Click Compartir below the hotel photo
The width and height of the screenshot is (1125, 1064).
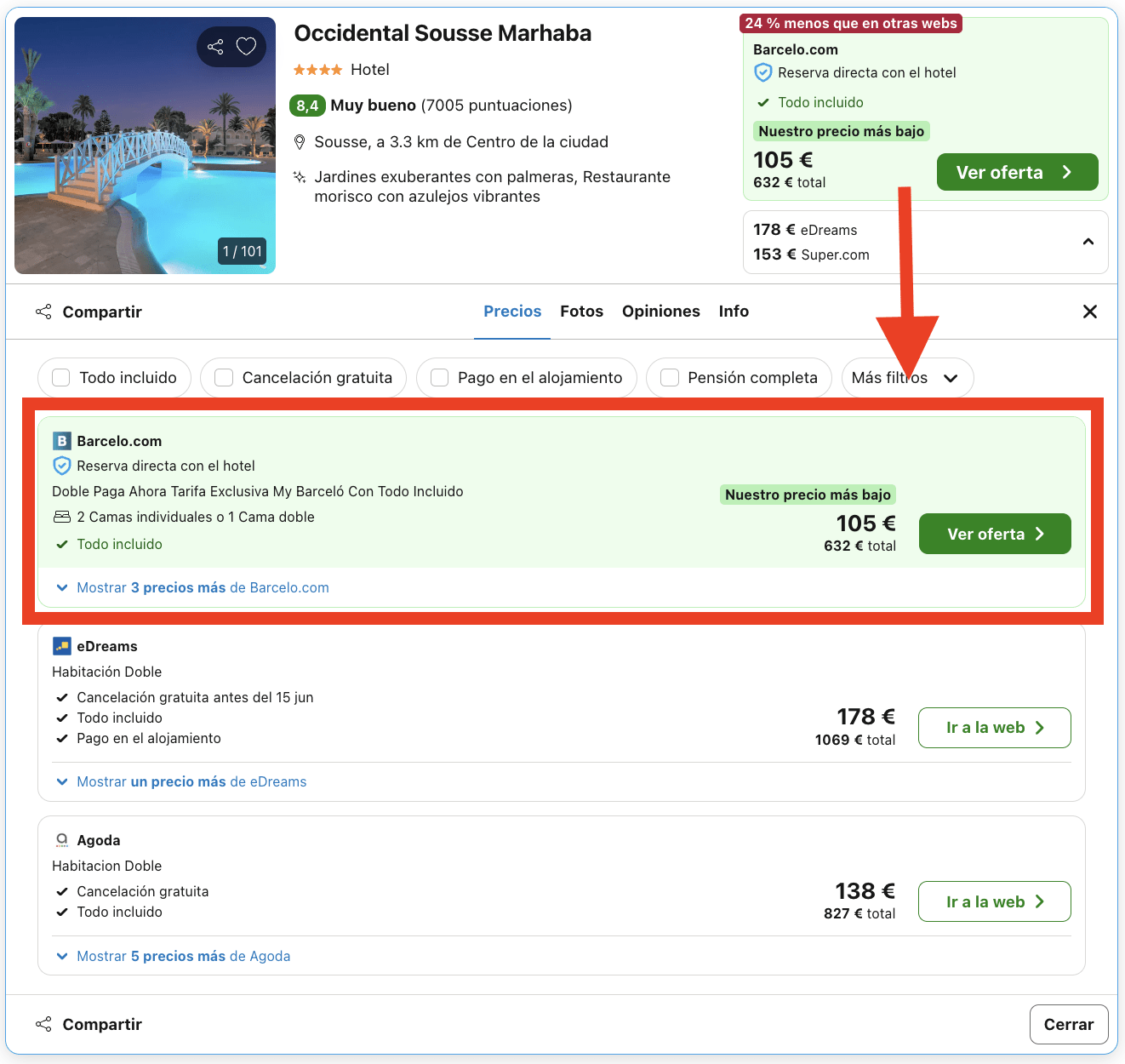click(x=89, y=312)
